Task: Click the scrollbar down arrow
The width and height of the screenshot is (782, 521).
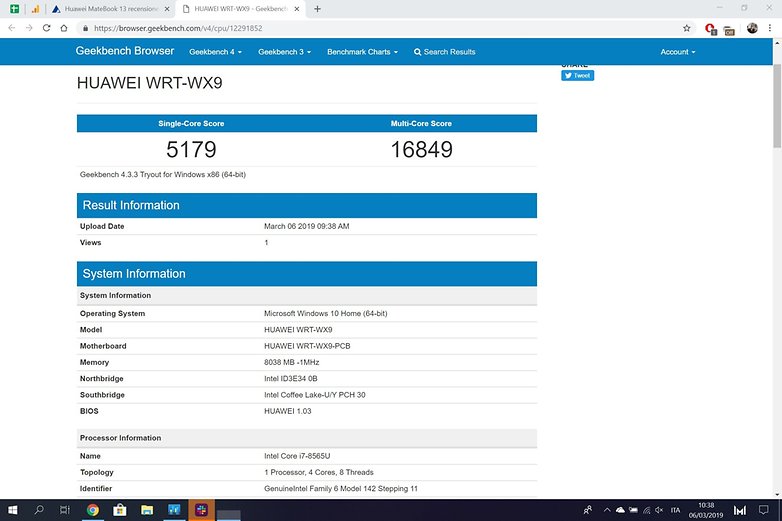Action: pyautogui.click(x=777, y=495)
